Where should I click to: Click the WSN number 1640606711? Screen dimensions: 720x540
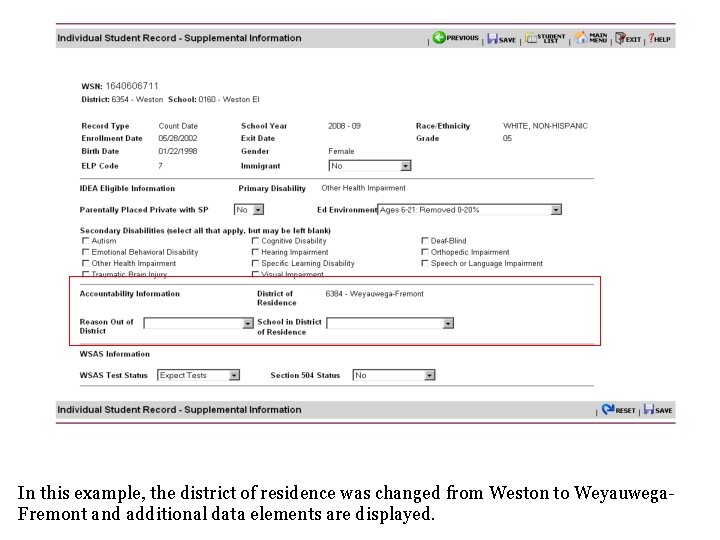pos(132,86)
